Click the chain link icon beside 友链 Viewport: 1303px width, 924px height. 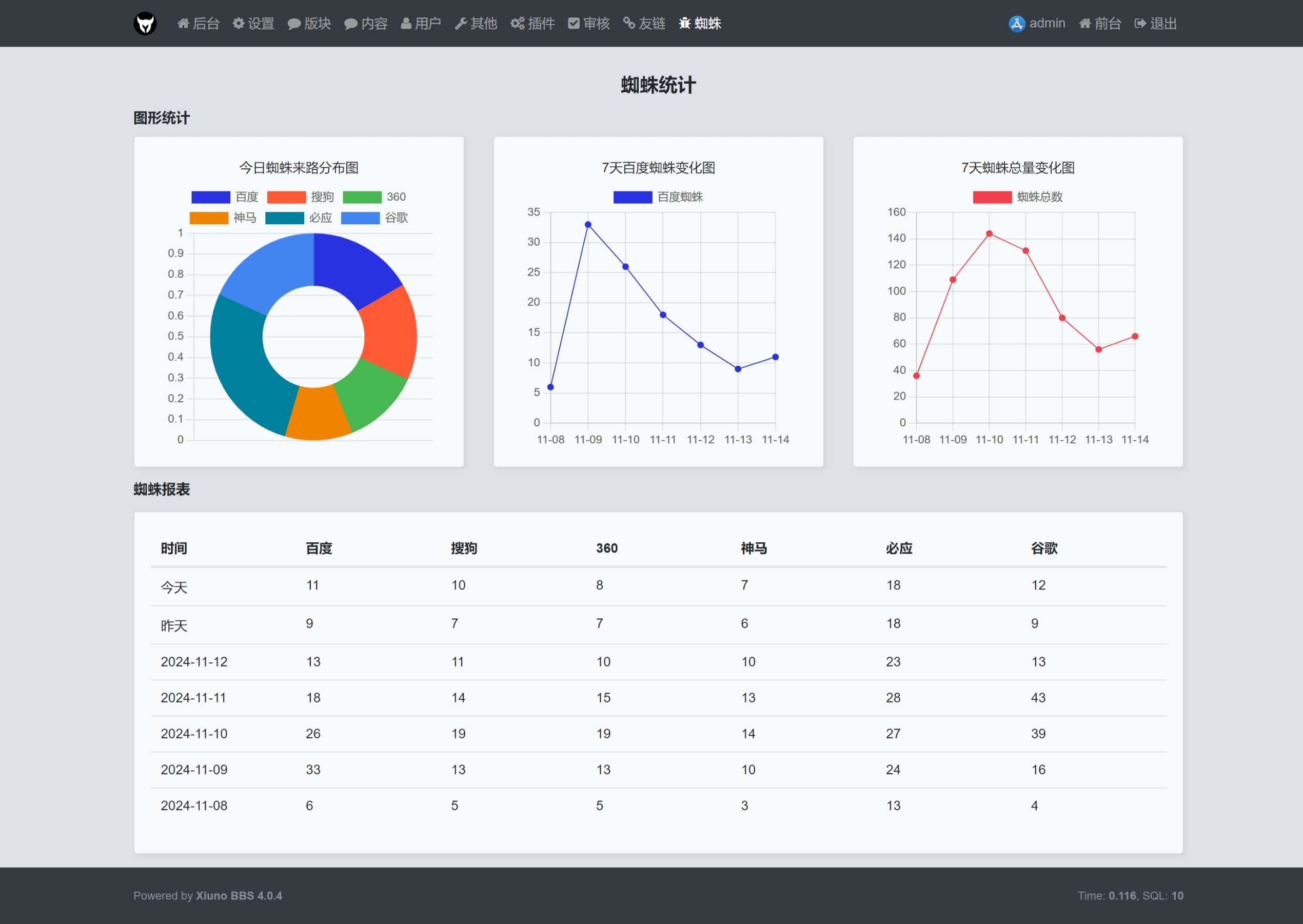click(x=629, y=23)
